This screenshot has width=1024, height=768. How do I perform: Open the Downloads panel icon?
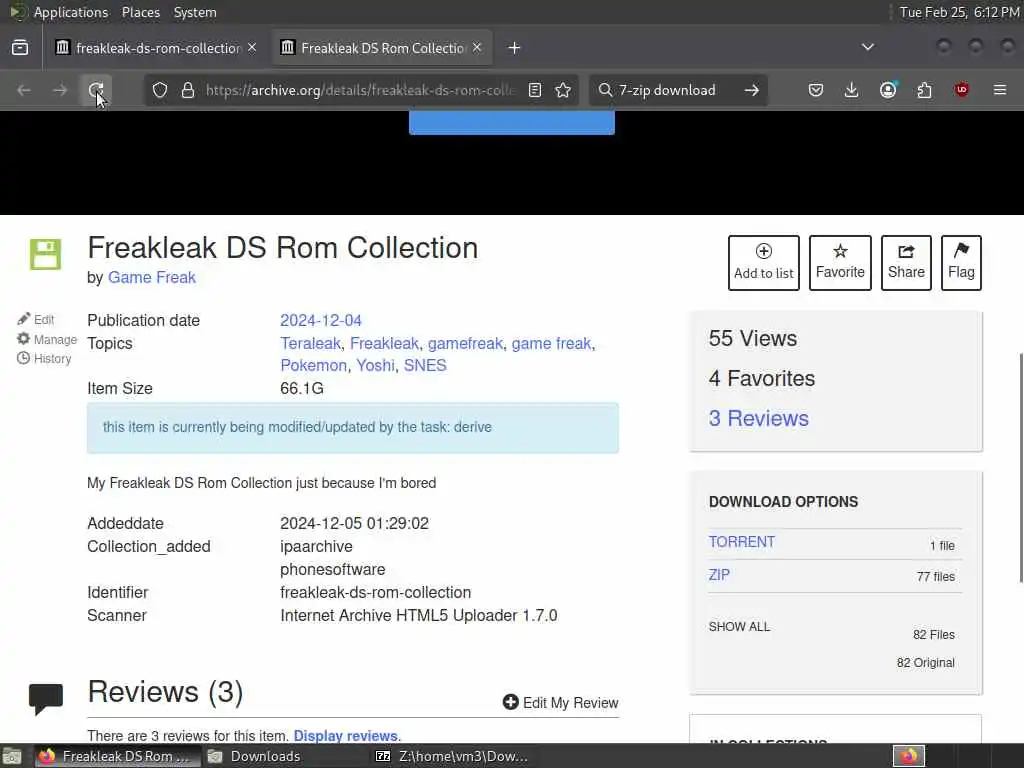(x=852, y=90)
